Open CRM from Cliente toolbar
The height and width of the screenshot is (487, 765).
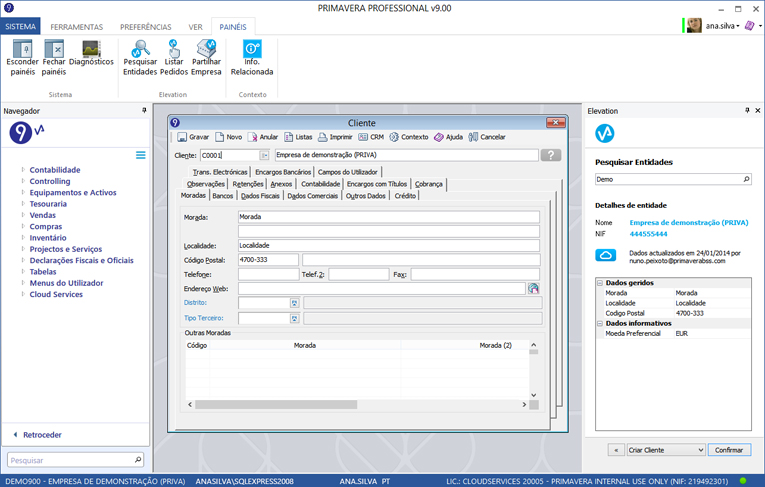click(x=371, y=137)
